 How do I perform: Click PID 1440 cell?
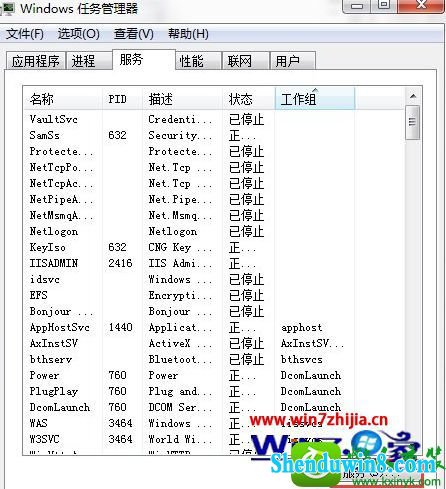point(120,327)
